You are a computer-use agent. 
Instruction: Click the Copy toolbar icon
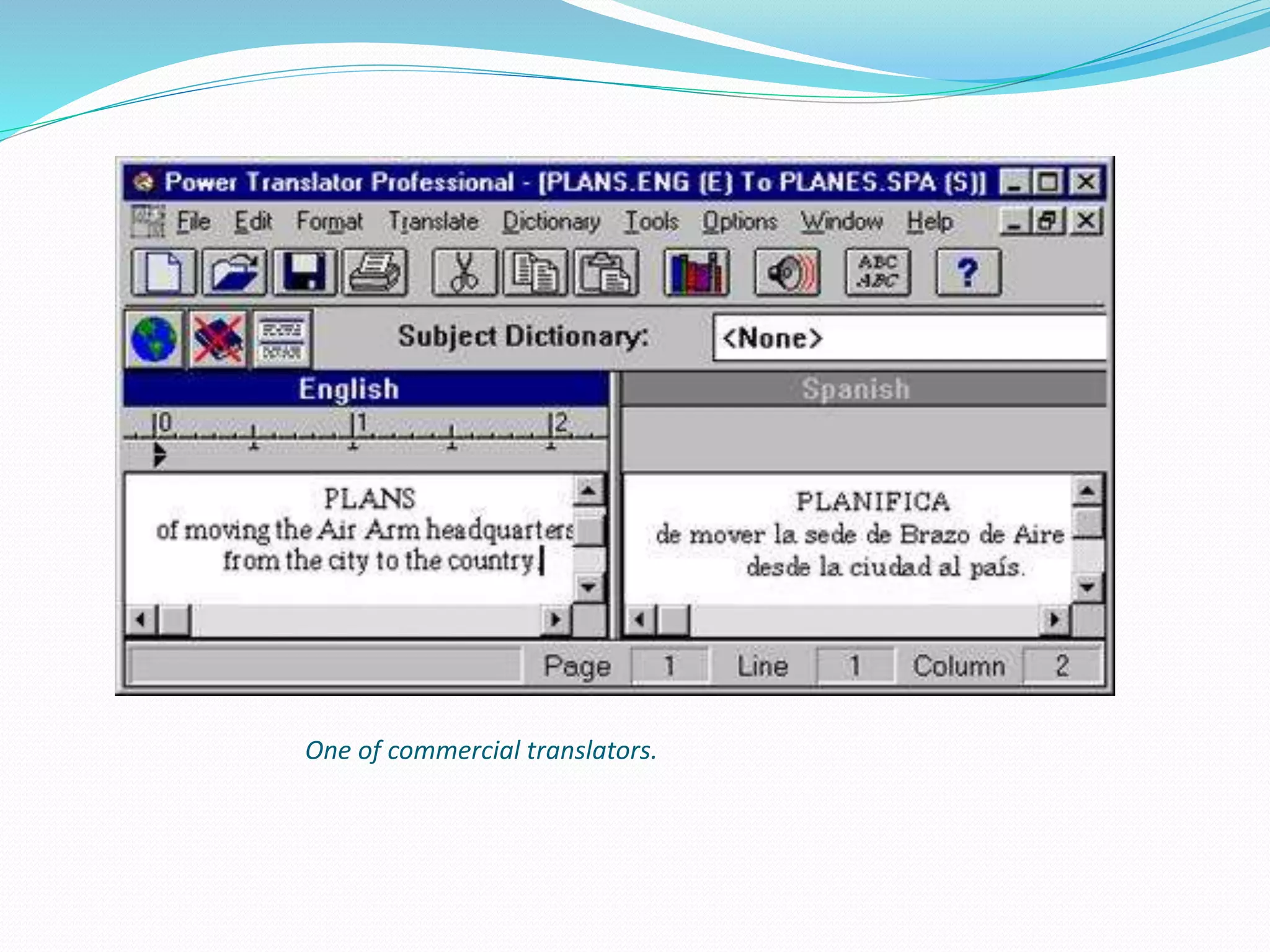tap(535, 272)
